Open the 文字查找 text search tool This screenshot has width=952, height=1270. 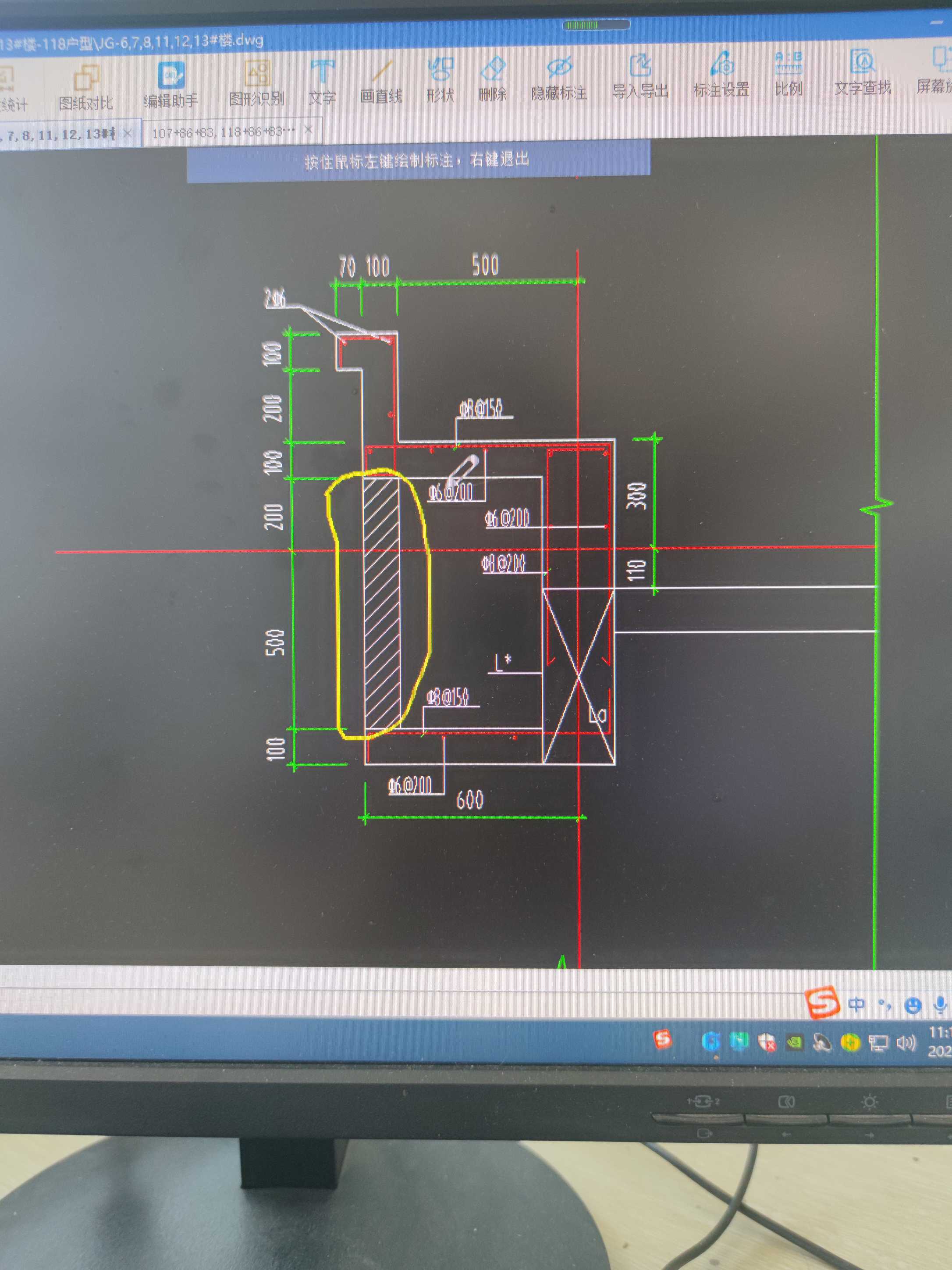tap(862, 72)
